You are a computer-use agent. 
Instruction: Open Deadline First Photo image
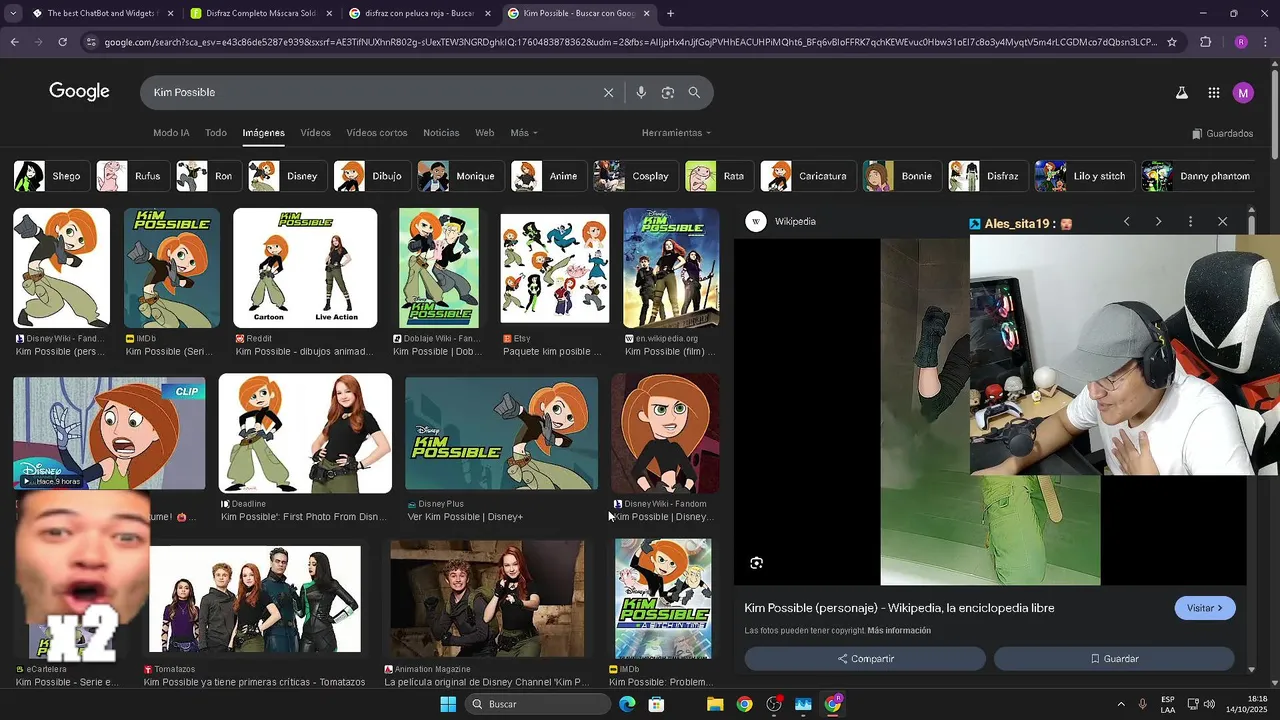(x=305, y=433)
